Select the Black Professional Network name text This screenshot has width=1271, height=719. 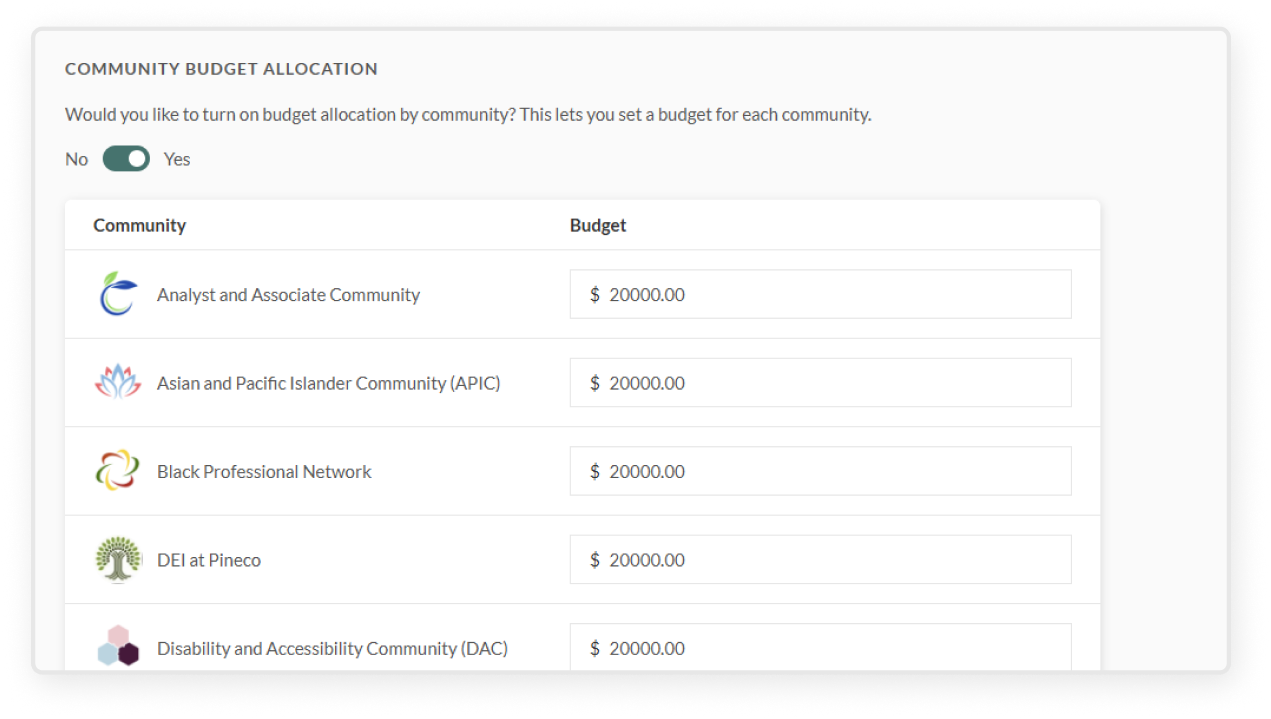click(264, 471)
